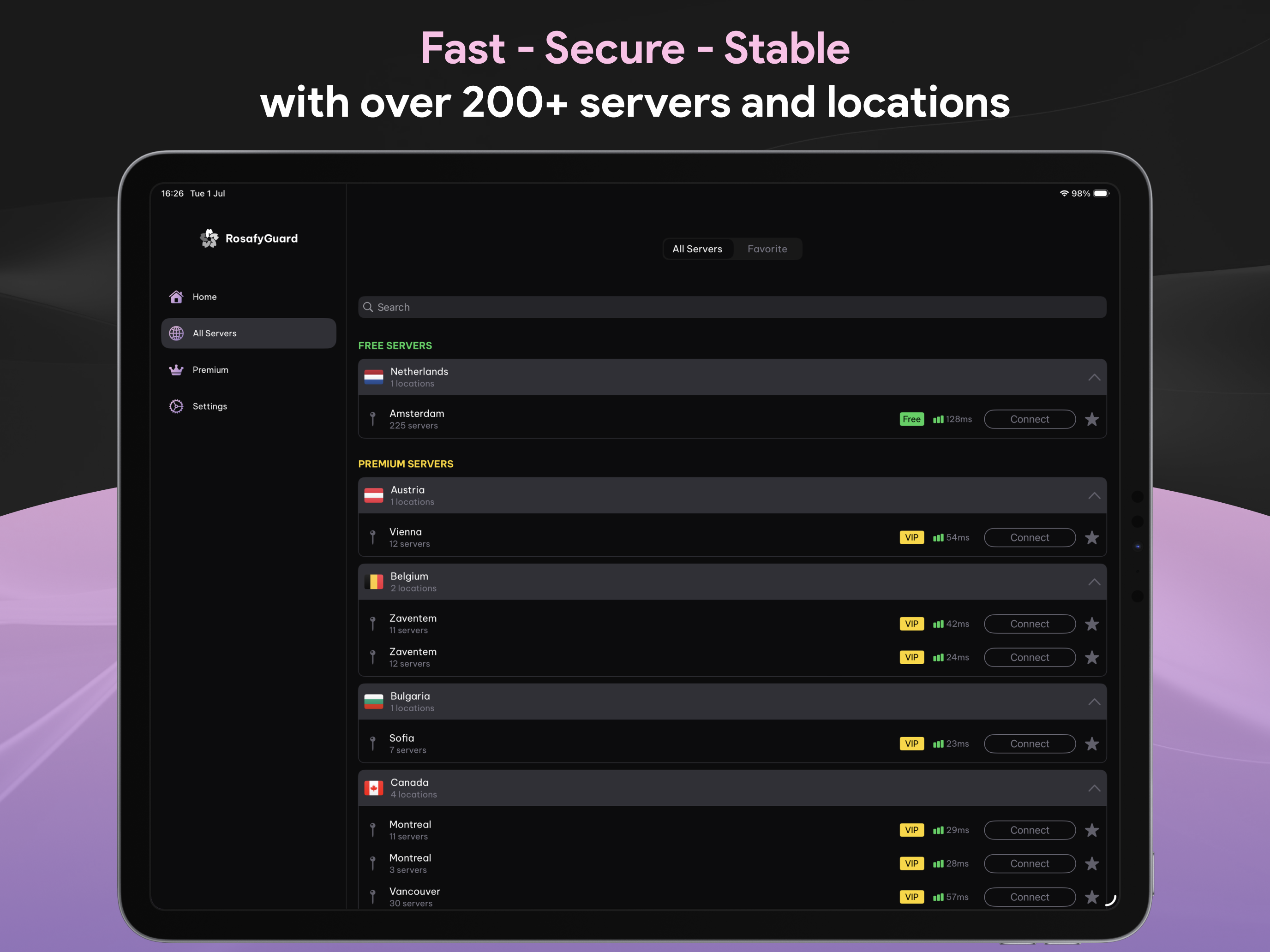The image size is (1270, 952).
Task: Click the location pin beside Amsterdam
Action: pos(372,419)
